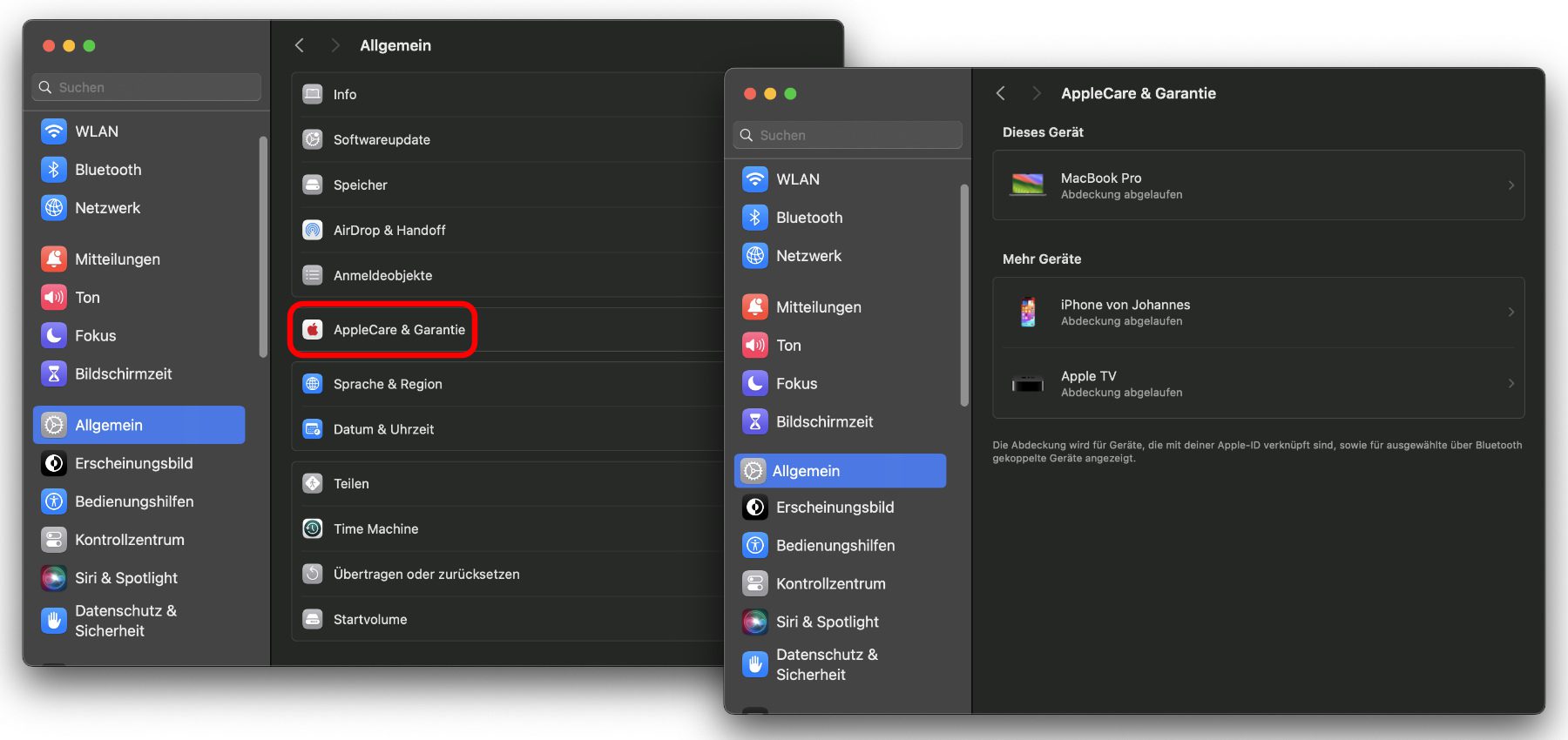The image size is (1568, 740).
Task: Expand MacBook Pro coverage details via chevron
Action: click(1511, 185)
